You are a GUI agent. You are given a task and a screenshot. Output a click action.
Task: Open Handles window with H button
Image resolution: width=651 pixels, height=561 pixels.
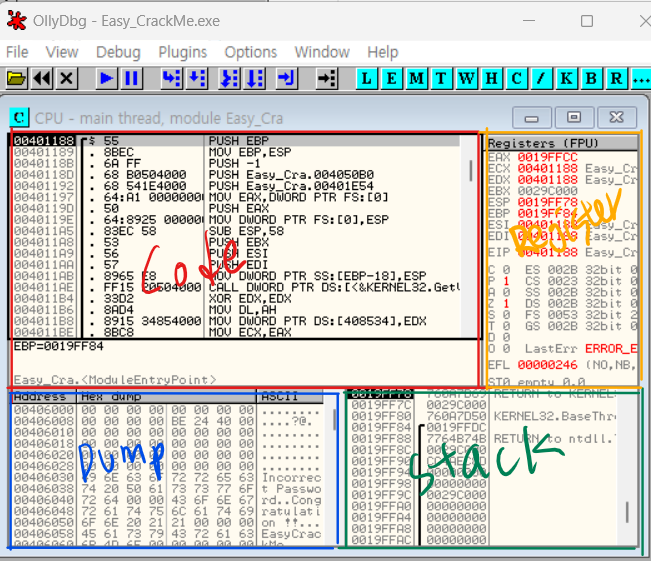[x=492, y=78]
